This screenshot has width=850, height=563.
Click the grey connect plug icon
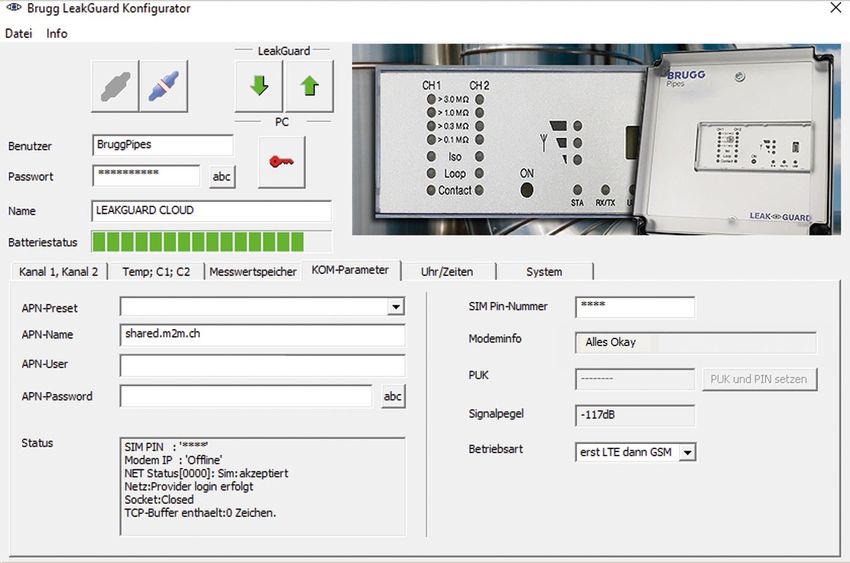pyautogui.click(x=115, y=86)
